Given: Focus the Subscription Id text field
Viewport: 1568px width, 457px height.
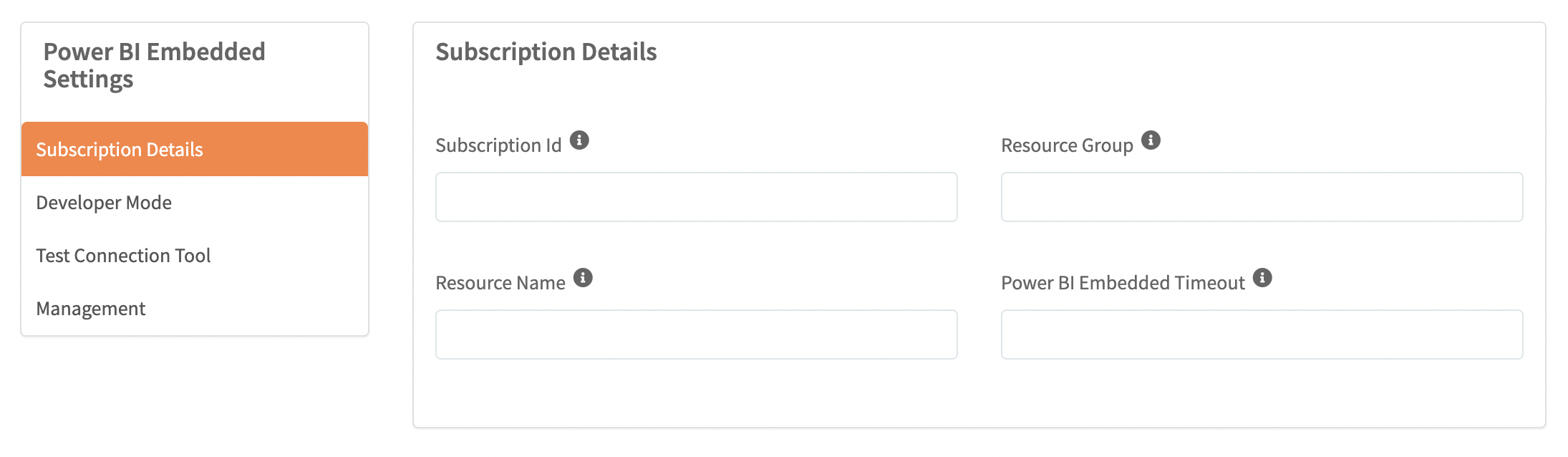Looking at the screenshot, I should (696, 197).
